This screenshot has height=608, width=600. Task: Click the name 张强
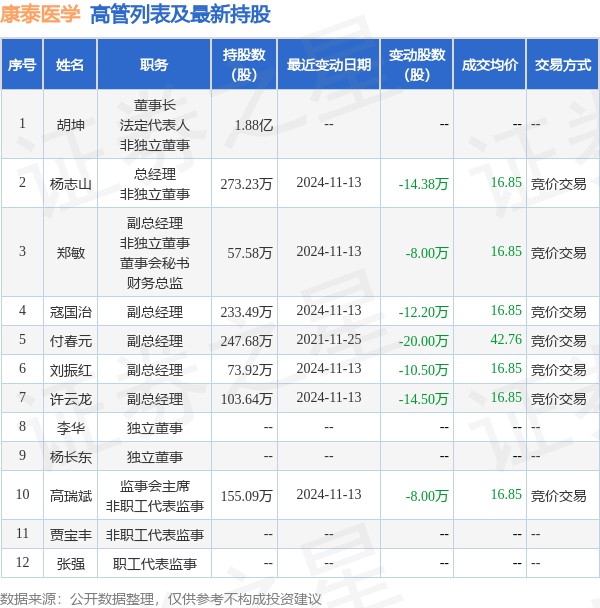[70, 563]
